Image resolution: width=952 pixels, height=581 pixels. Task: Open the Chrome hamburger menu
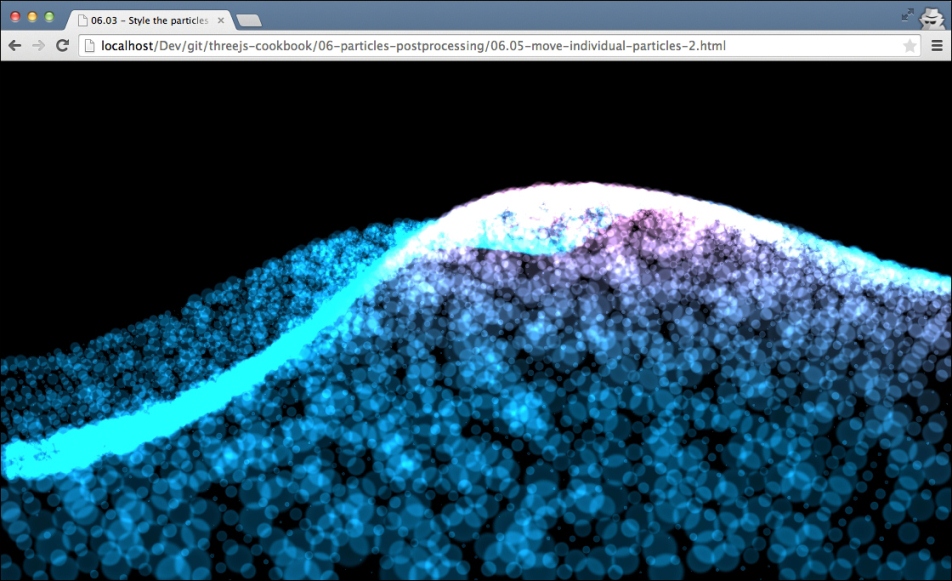click(x=937, y=46)
